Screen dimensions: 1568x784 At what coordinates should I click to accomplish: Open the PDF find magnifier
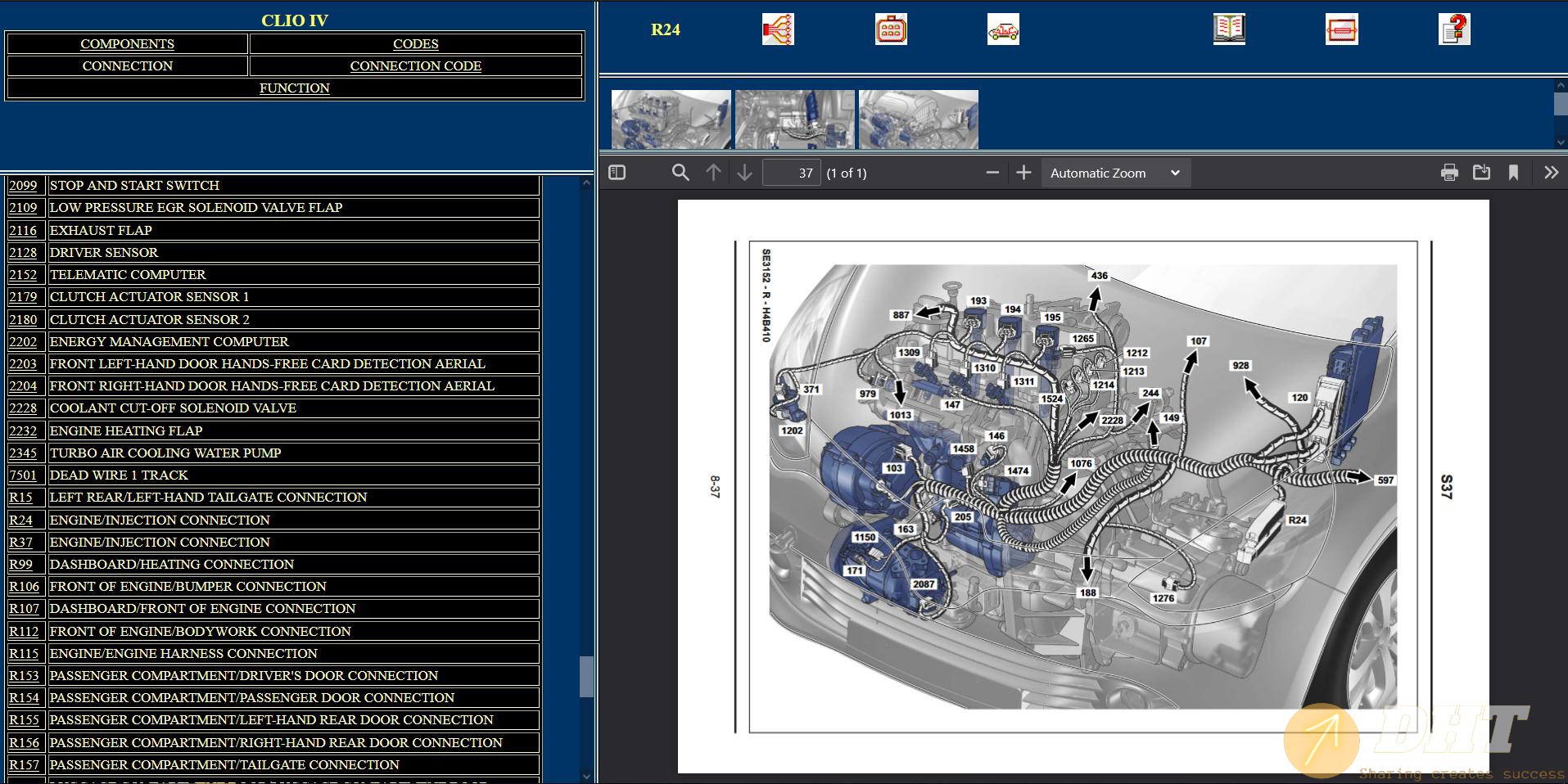click(680, 173)
